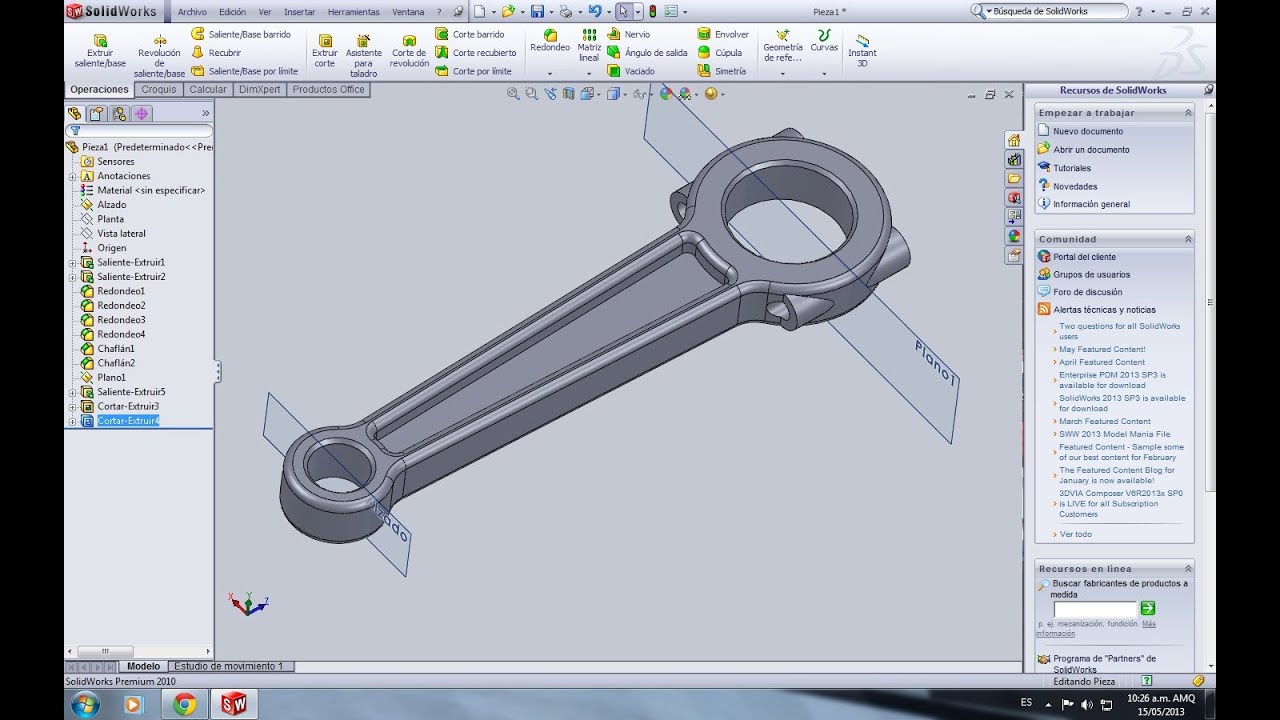Choose the Extruir corte tool

(x=325, y=51)
